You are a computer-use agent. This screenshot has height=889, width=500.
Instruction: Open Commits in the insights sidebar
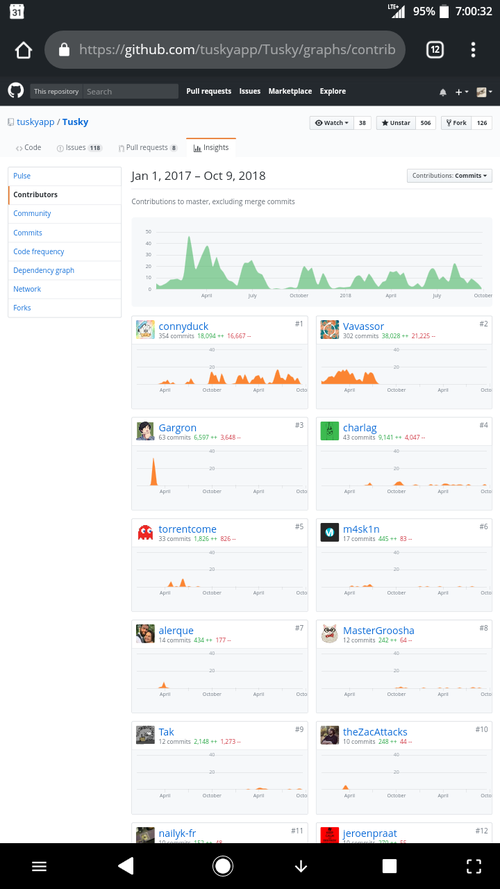coord(65,233)
